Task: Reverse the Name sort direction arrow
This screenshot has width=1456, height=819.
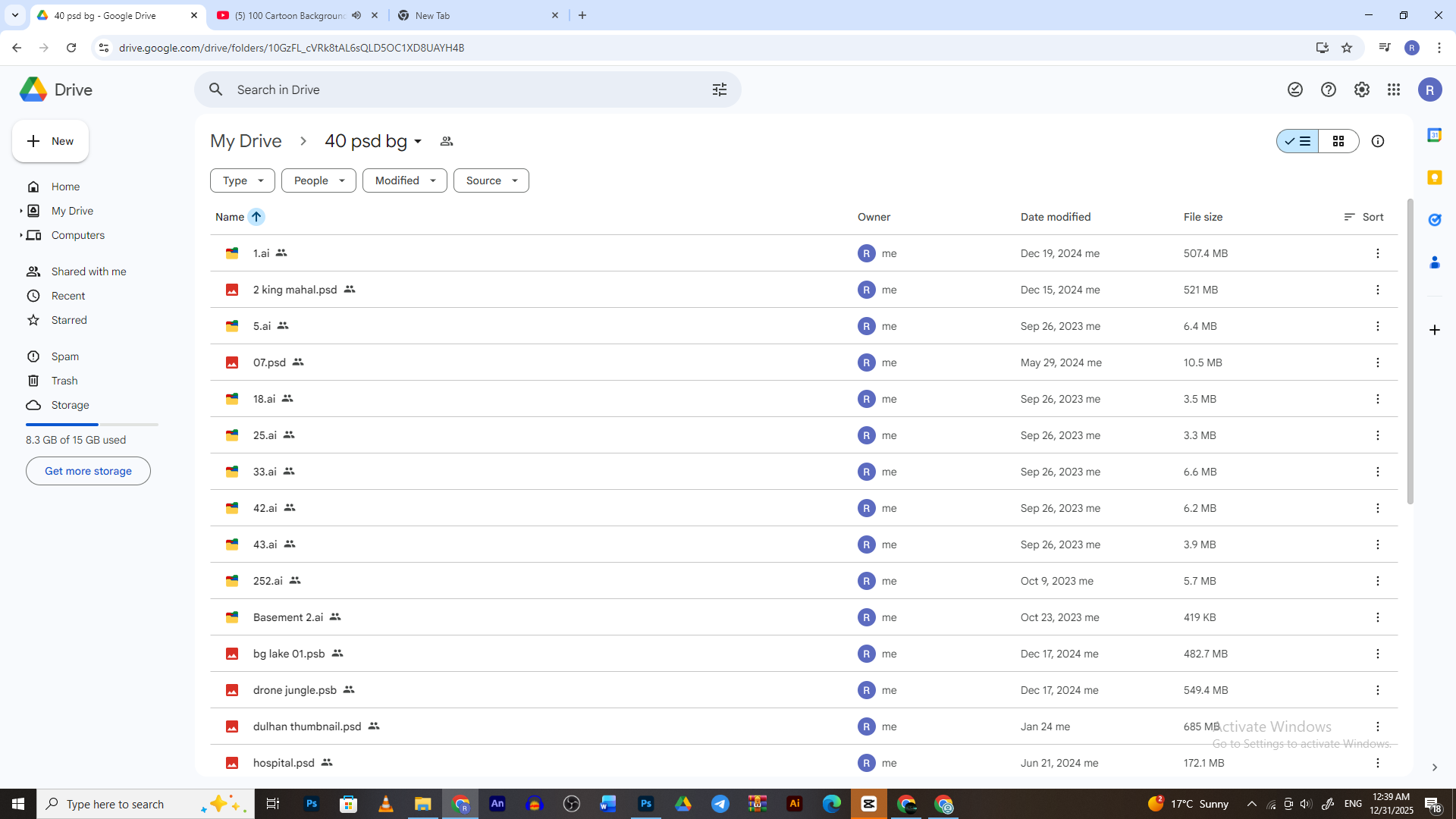Action: 256,217
